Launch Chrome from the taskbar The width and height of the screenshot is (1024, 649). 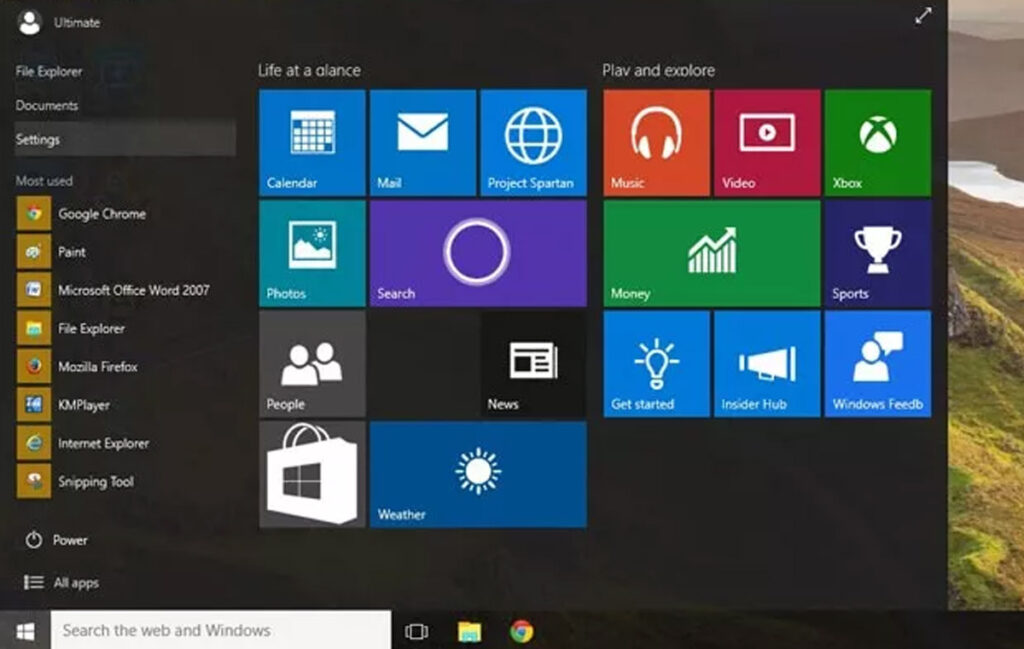pos(521,631)
